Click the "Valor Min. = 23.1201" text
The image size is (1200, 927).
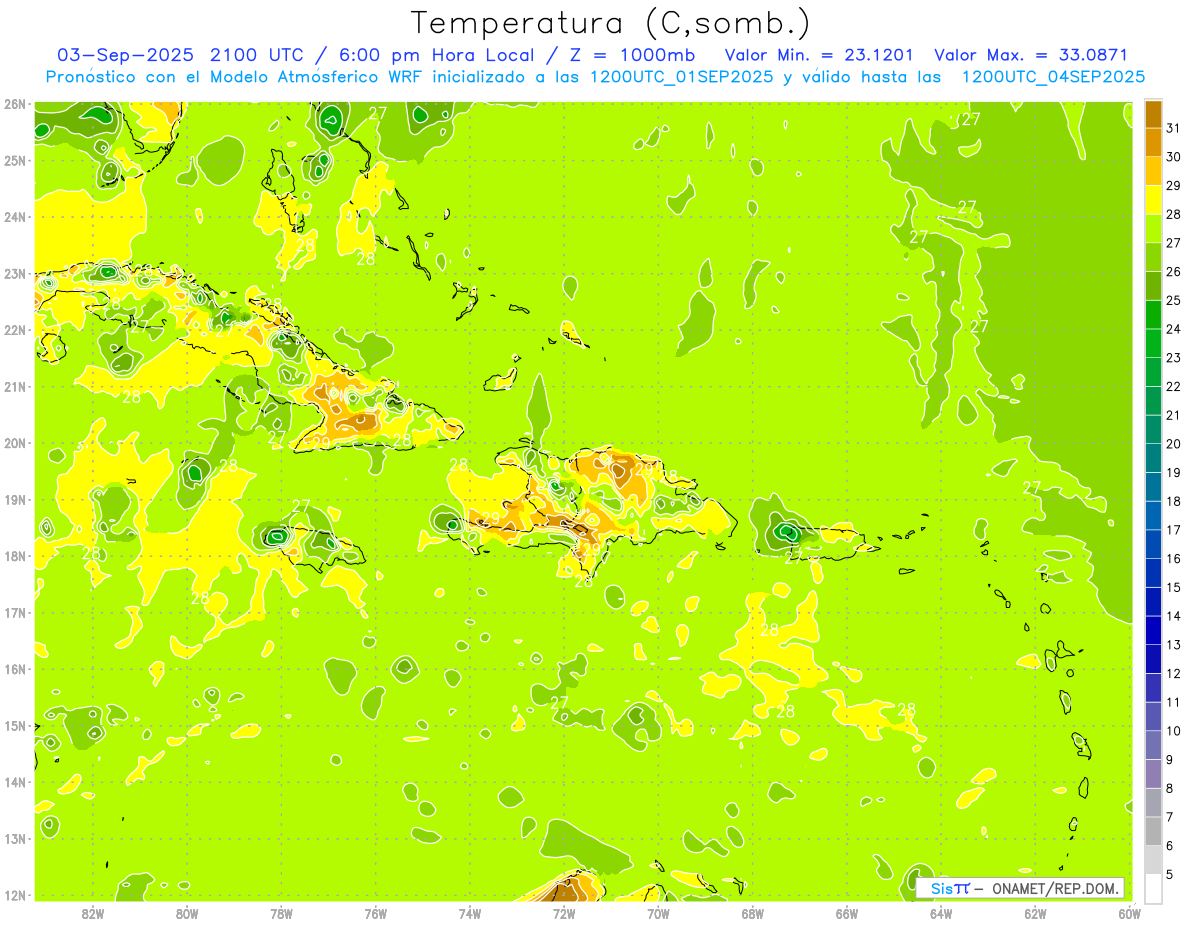click(818, 55)
